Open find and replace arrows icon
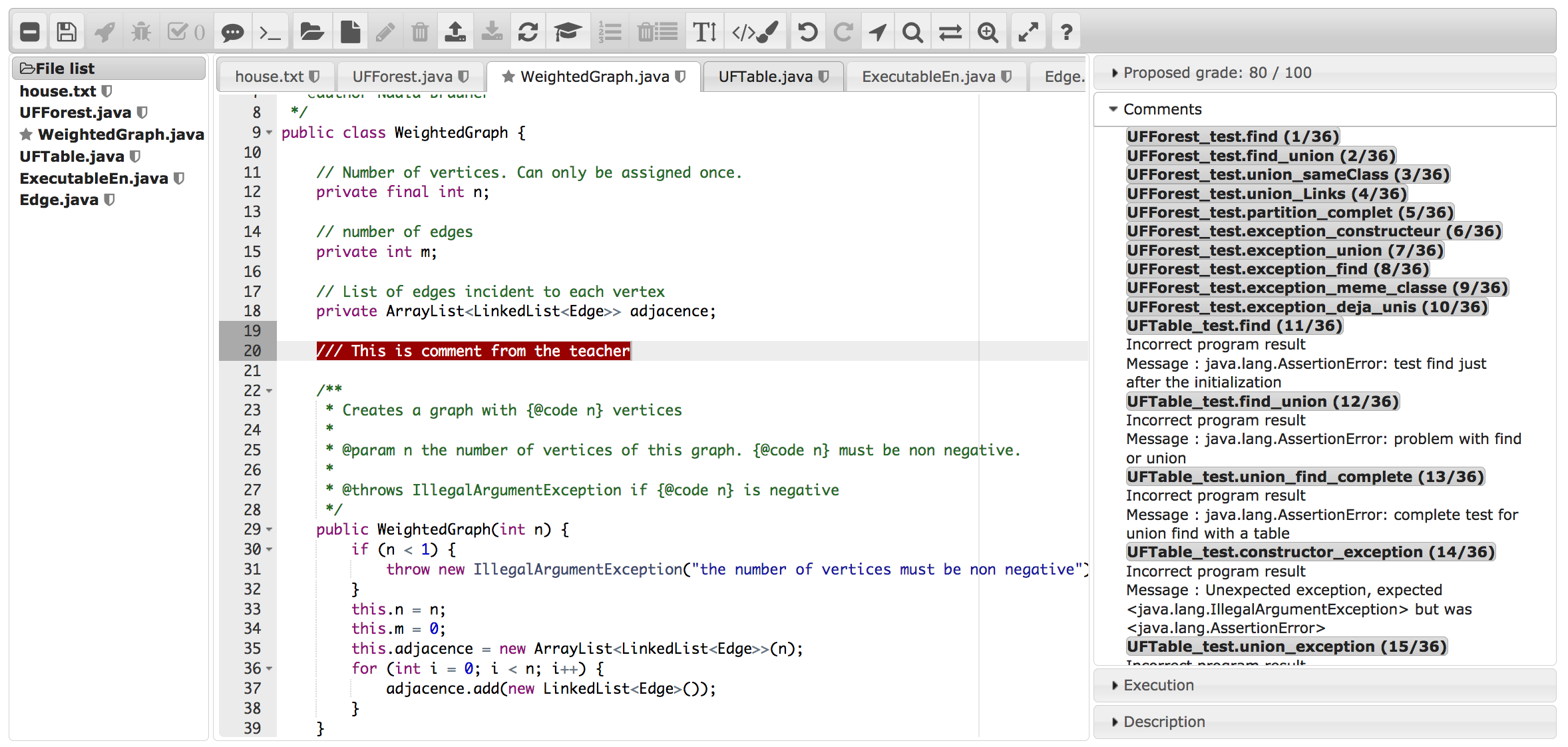Screen dimensions: 1568x747 point(950,32)
